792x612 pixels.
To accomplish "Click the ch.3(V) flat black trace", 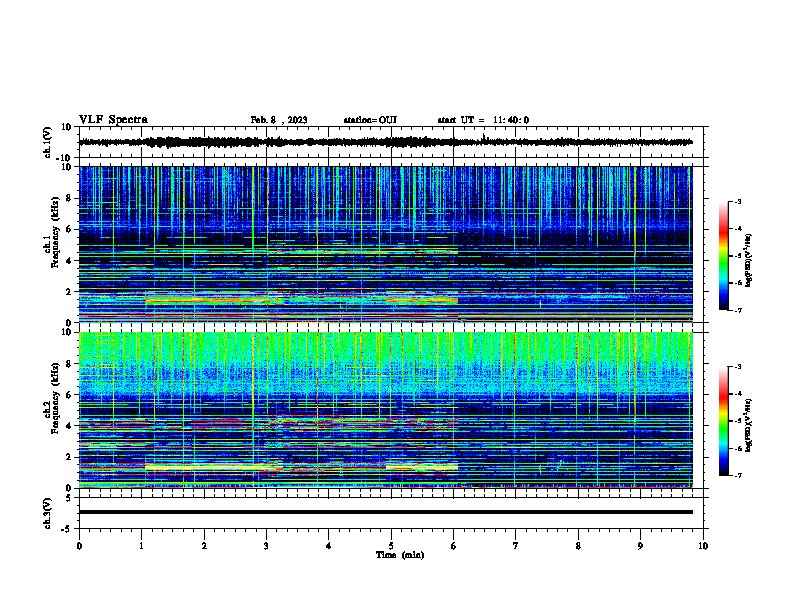I will click(x=385, y=512).
